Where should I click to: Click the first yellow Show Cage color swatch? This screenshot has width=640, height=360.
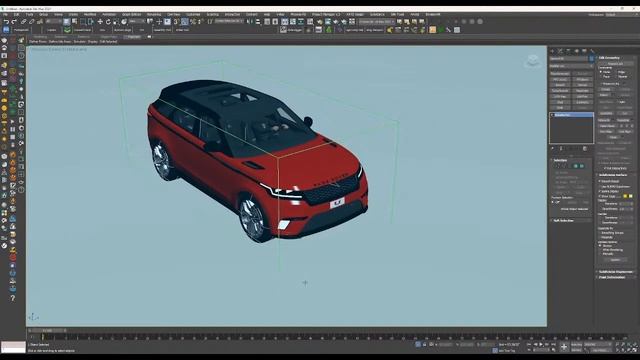point(624,196)
